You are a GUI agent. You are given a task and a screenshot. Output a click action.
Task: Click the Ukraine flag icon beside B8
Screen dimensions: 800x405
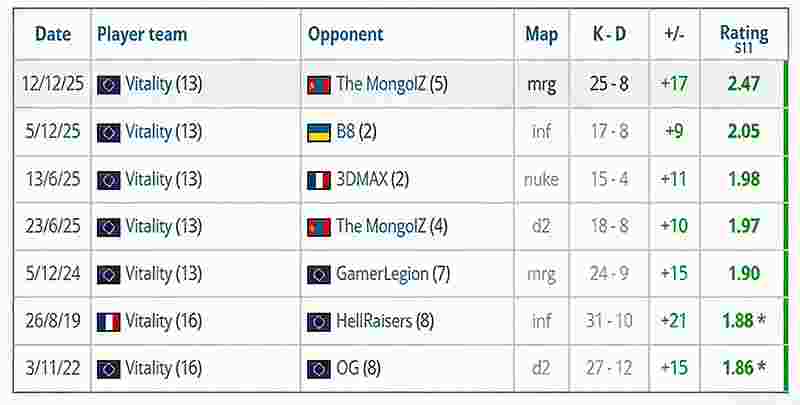(319, 132)
